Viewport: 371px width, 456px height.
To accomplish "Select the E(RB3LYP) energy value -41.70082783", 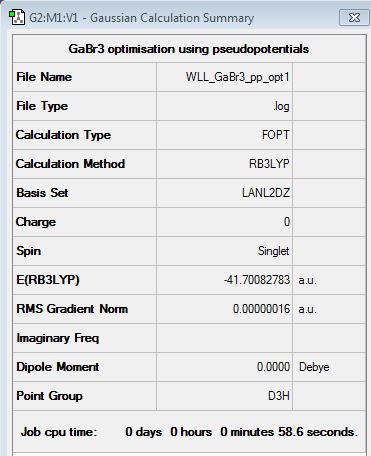I will pyautogui.click(x=257, y=280).
